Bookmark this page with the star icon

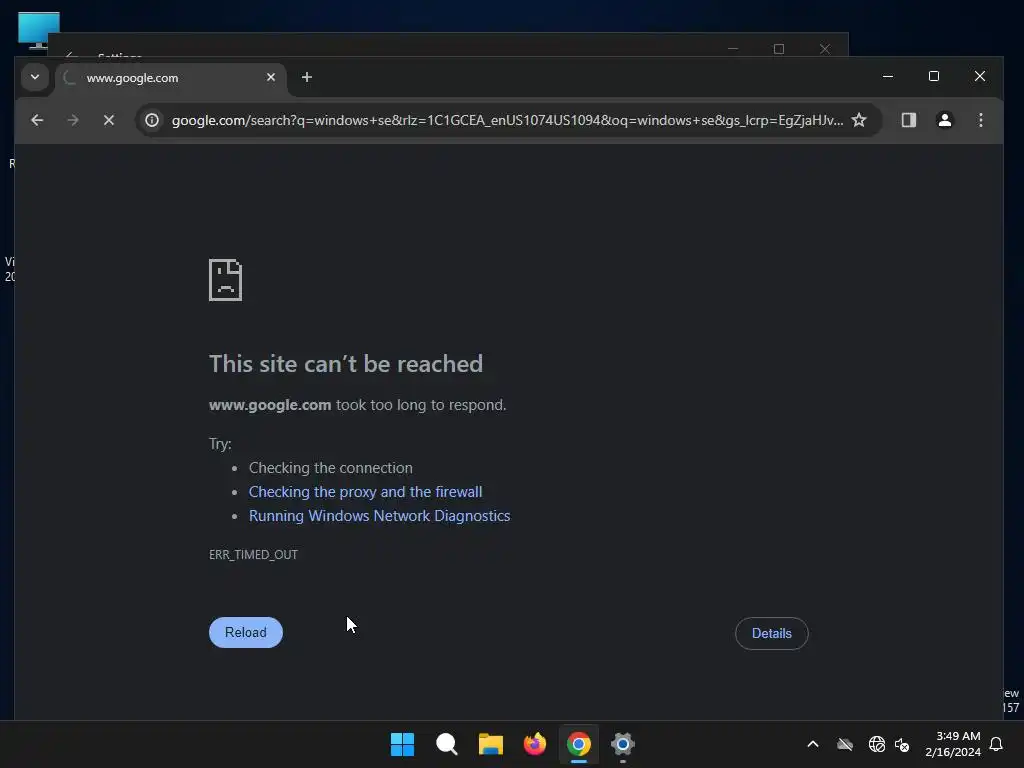(859, 120)
